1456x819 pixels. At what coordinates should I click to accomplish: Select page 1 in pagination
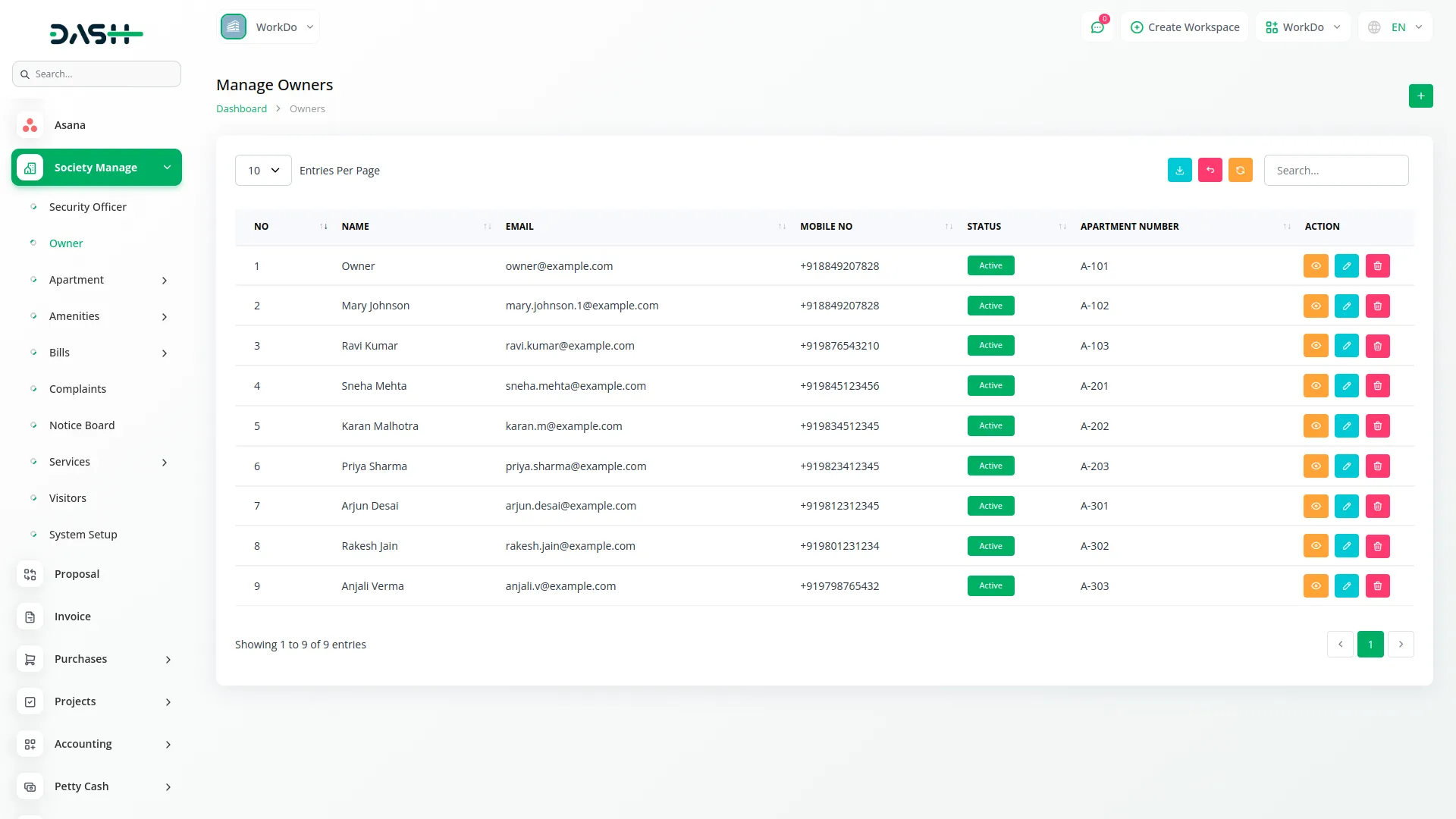coord(1370,645)
